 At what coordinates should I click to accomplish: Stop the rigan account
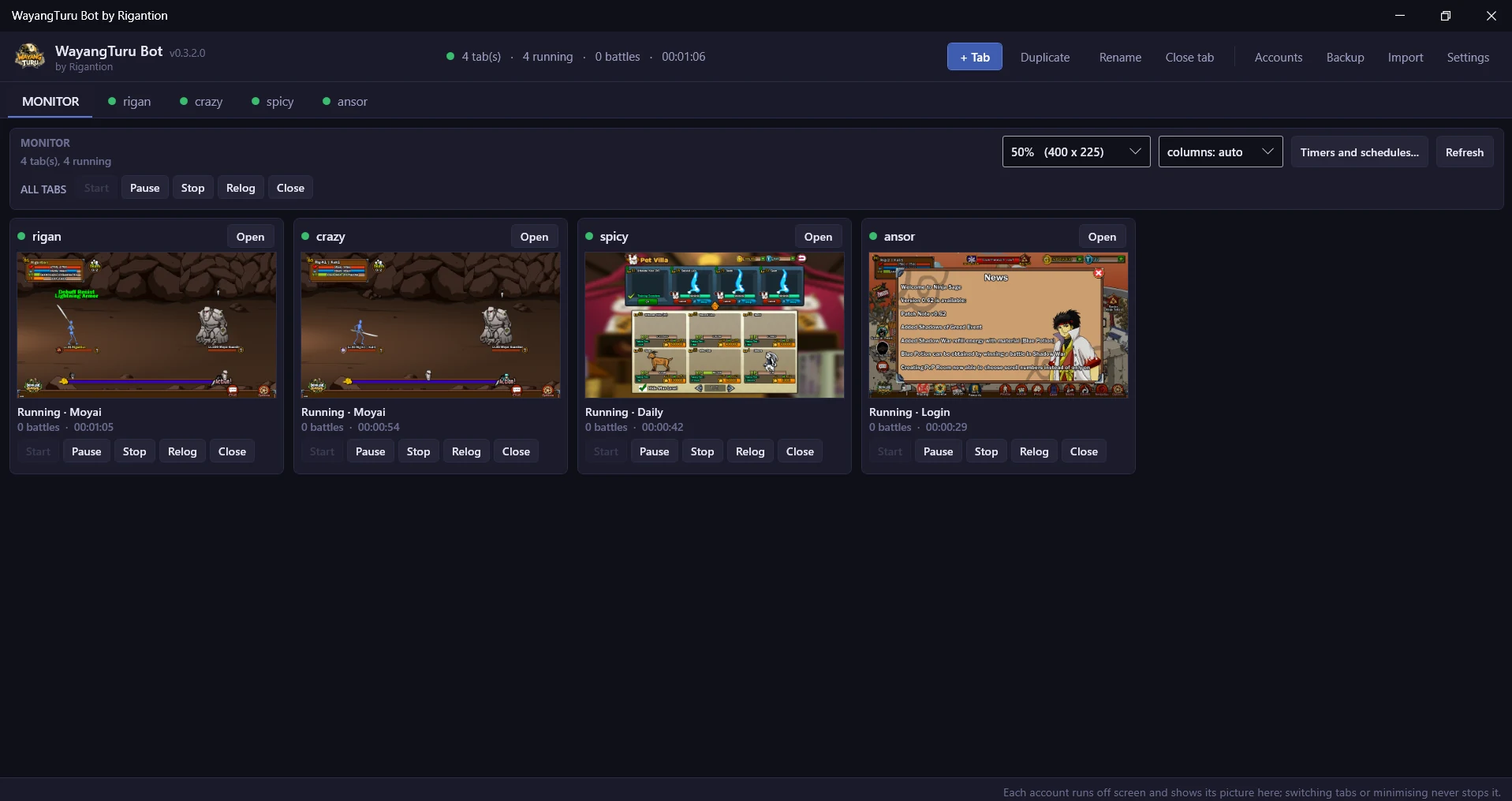pyautogui.click(x=134, y=451)
